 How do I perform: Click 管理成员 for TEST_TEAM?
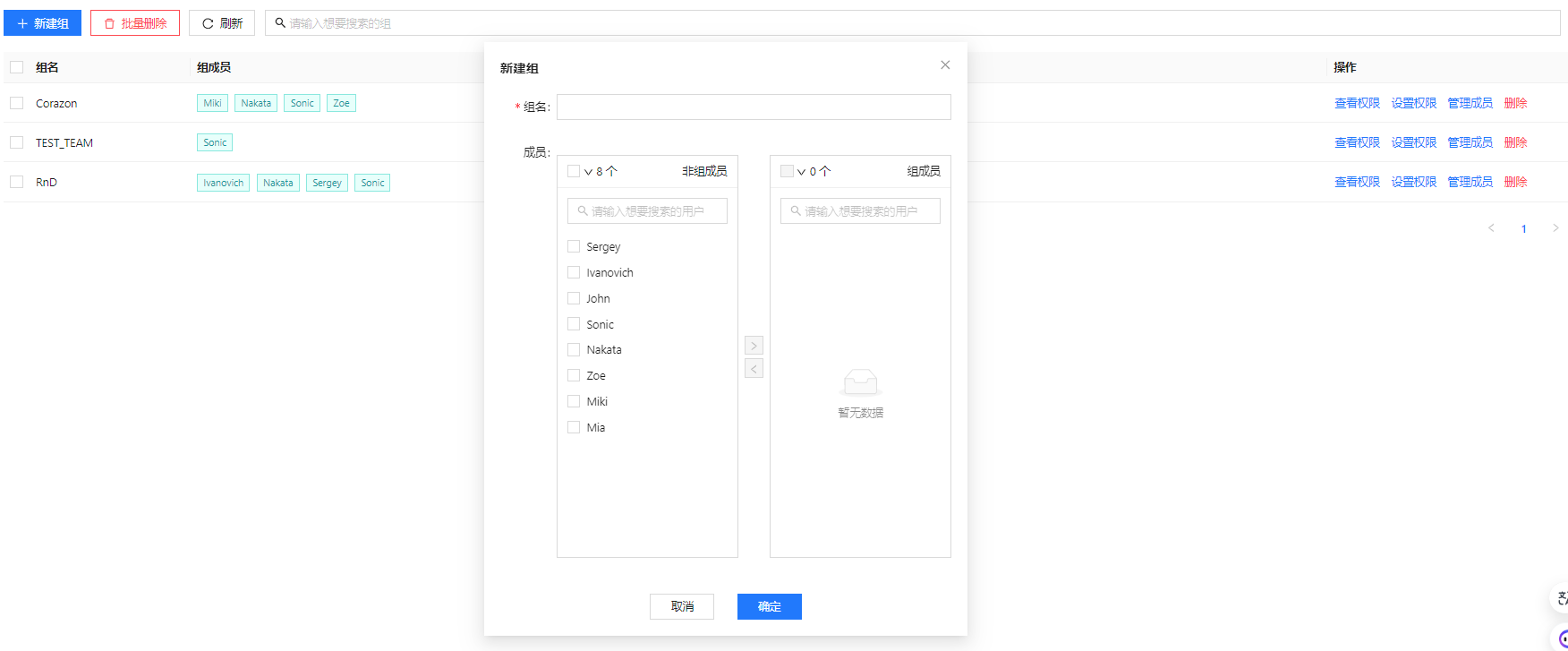pos(1470,142)
